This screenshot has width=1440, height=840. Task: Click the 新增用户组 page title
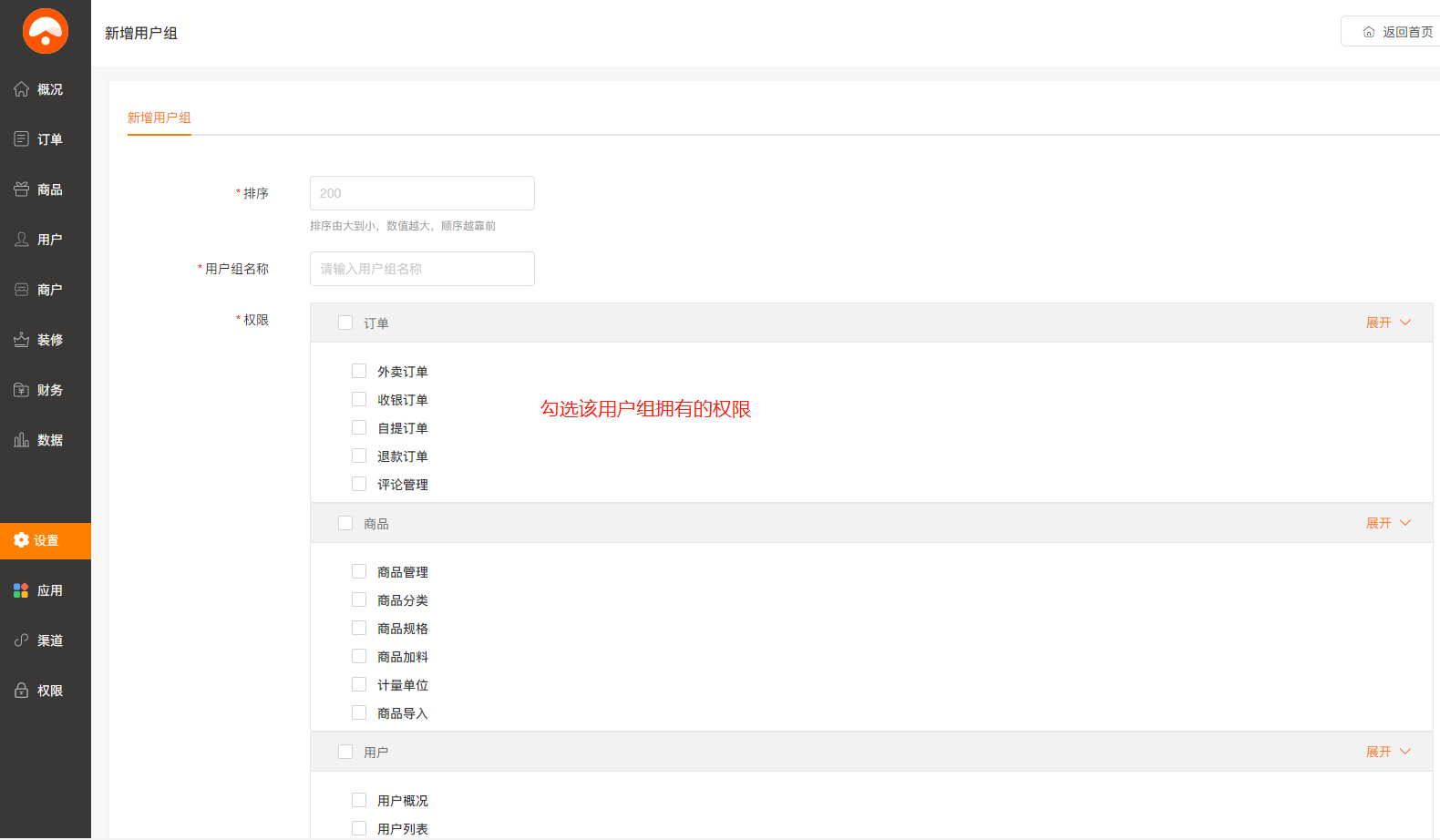coord(141,33)
